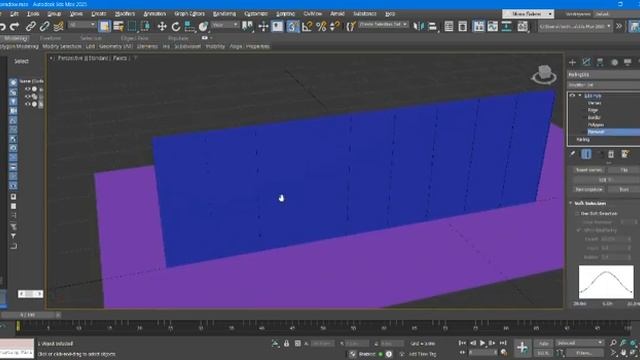Open Material Editor icon

tap(522, 27)
